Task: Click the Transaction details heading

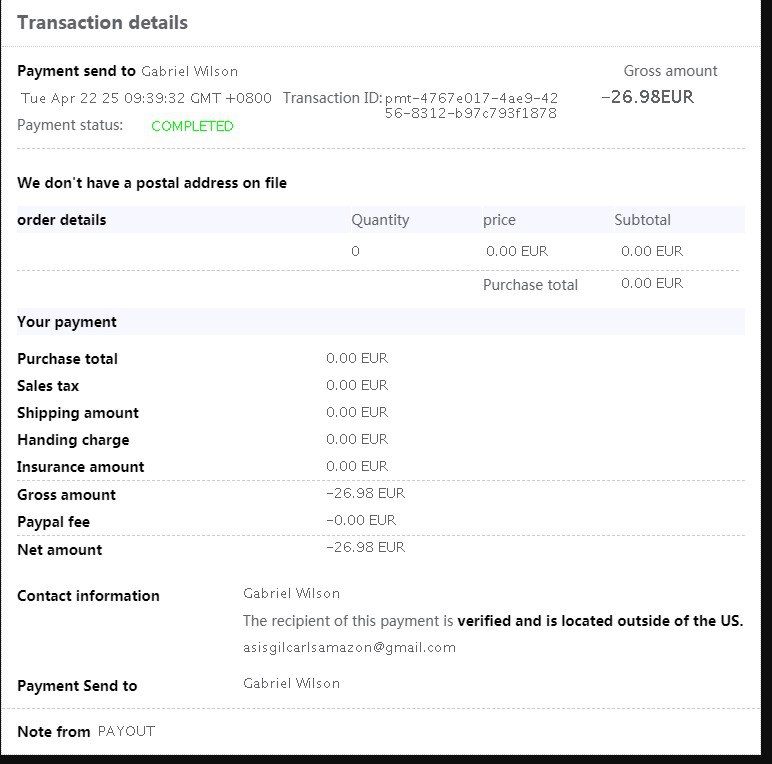Action: point(102,23)
